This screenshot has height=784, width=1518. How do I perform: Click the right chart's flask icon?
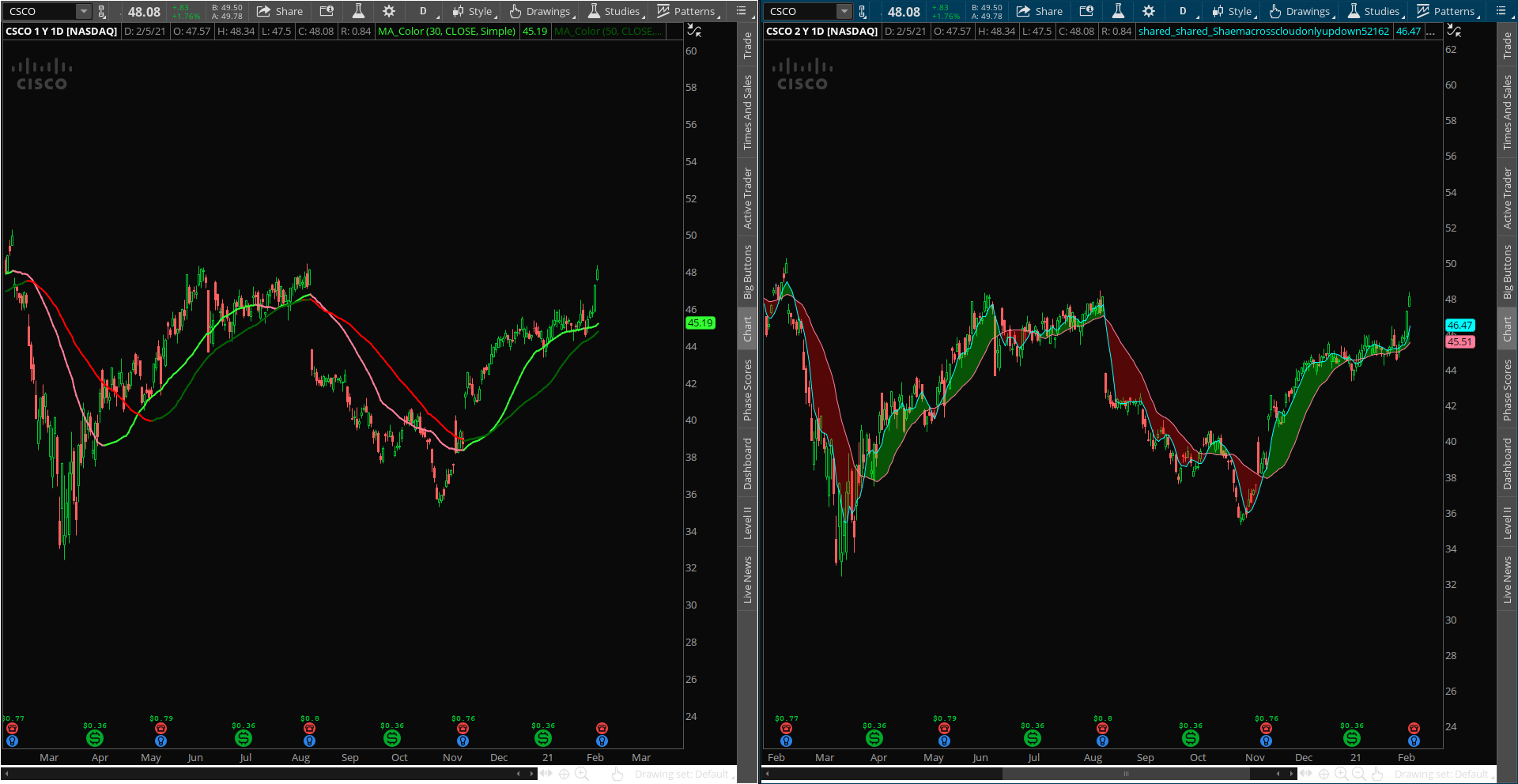tap(1118, 11)
